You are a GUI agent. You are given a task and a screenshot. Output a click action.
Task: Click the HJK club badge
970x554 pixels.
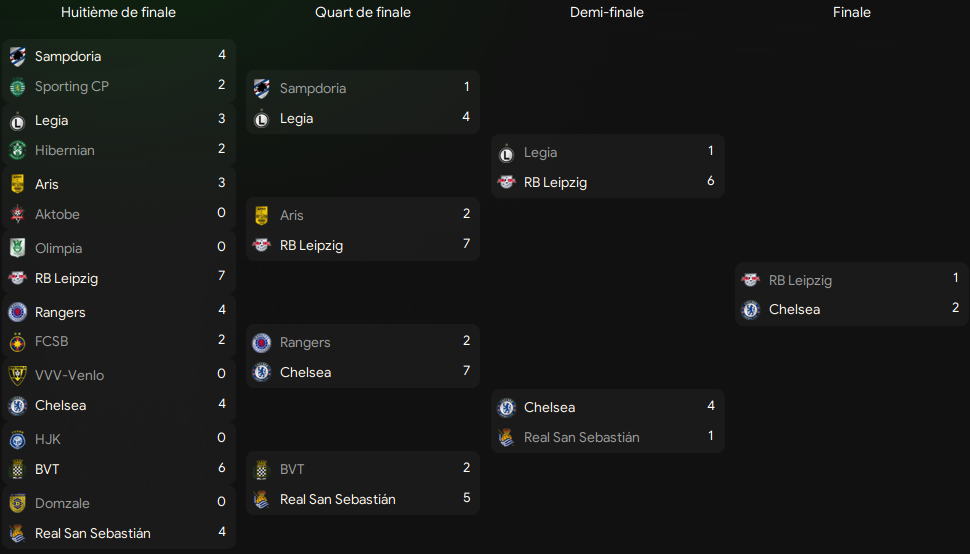[x=17, y=439]
